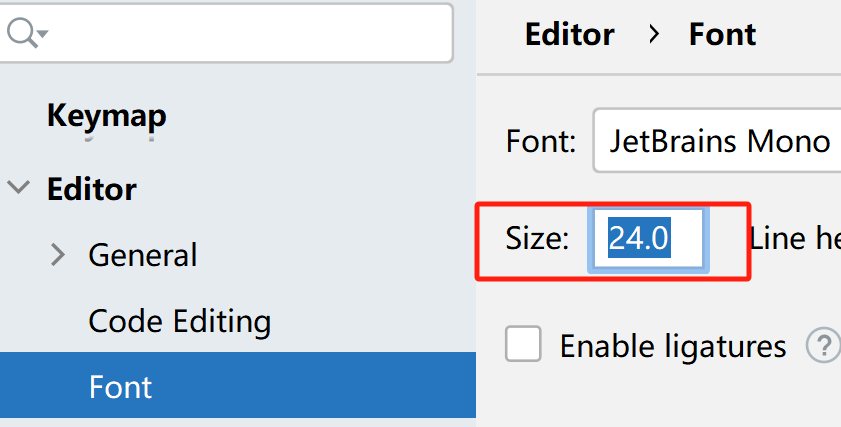This screenshot has height=427, width=841.
Task: Expand the General subsection chevron
Action: tap(58, 255)
